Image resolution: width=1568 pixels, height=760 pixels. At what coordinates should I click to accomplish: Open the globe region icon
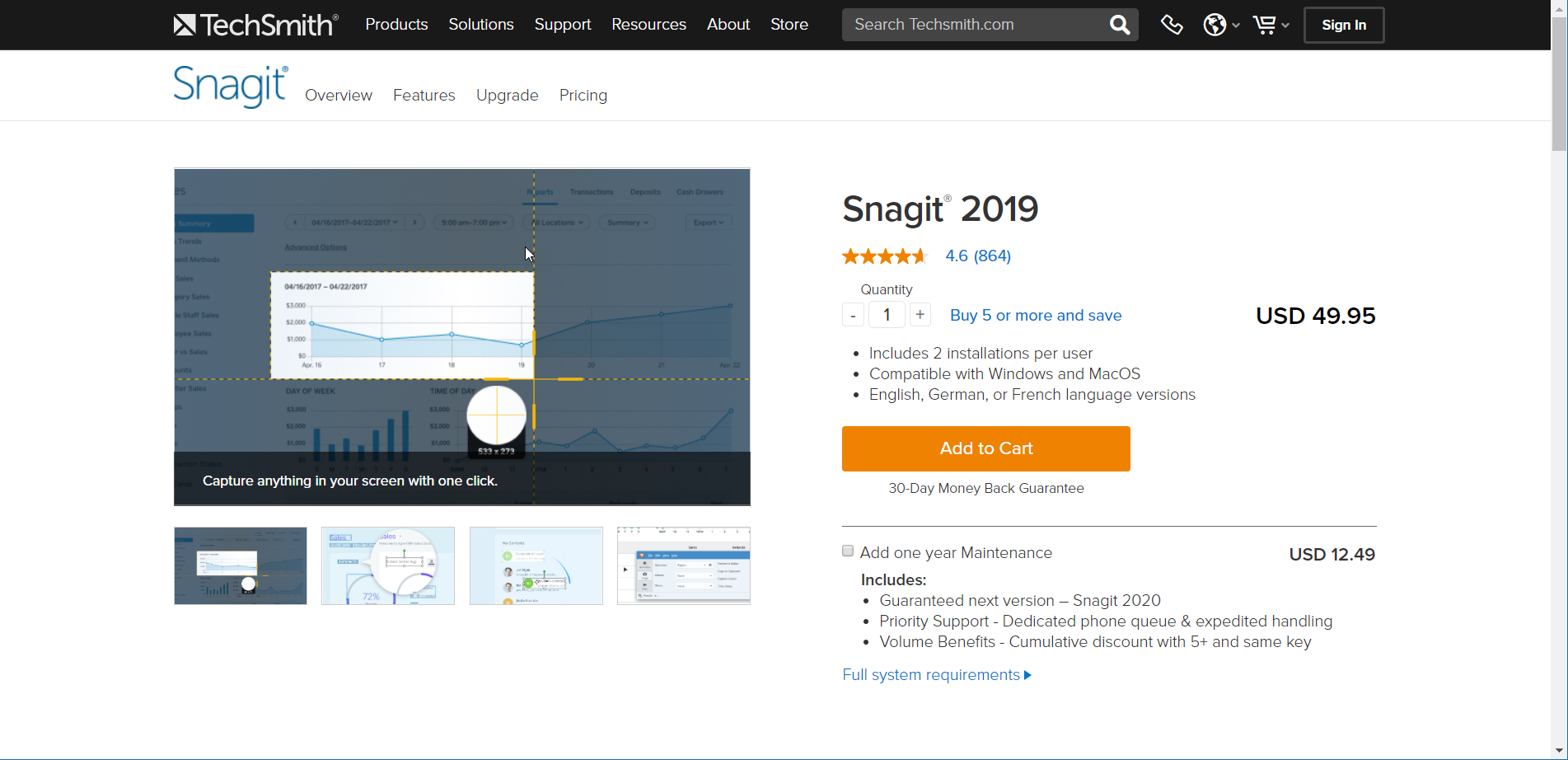point(1214,25)
